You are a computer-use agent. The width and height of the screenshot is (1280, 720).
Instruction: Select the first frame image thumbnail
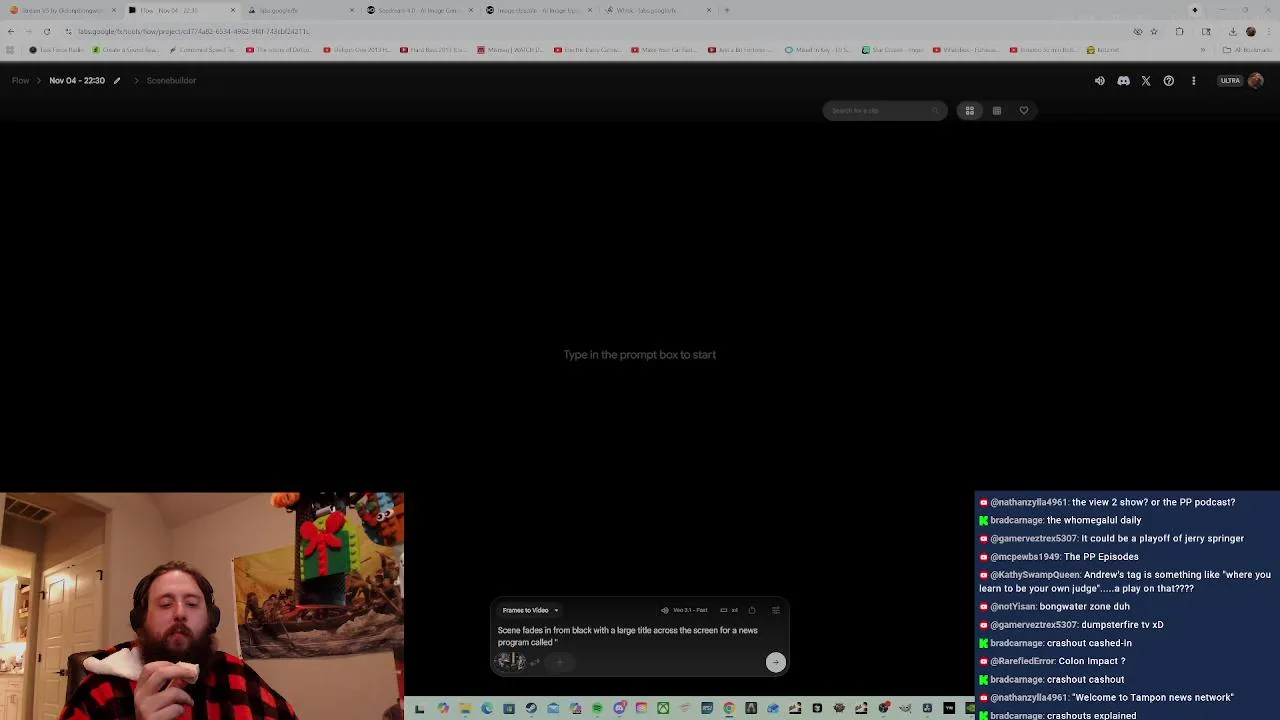(511, 661)
